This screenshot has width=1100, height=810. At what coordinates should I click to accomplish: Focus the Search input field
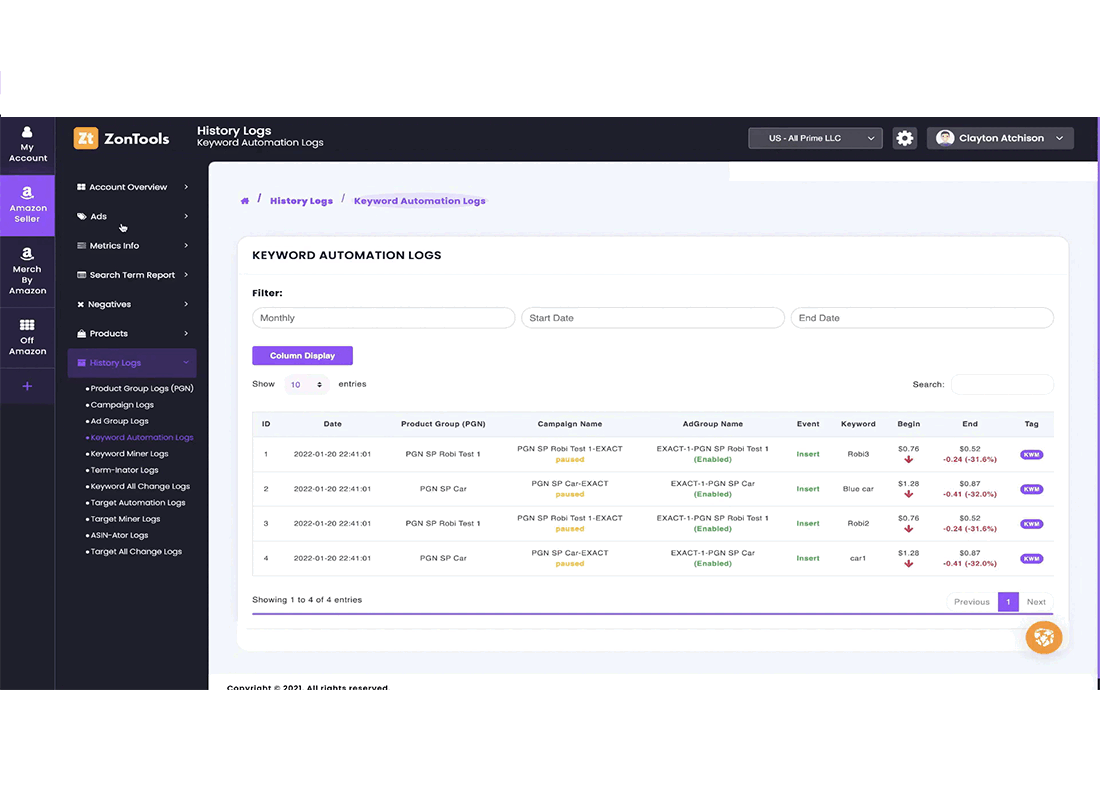coord(1002,384)
